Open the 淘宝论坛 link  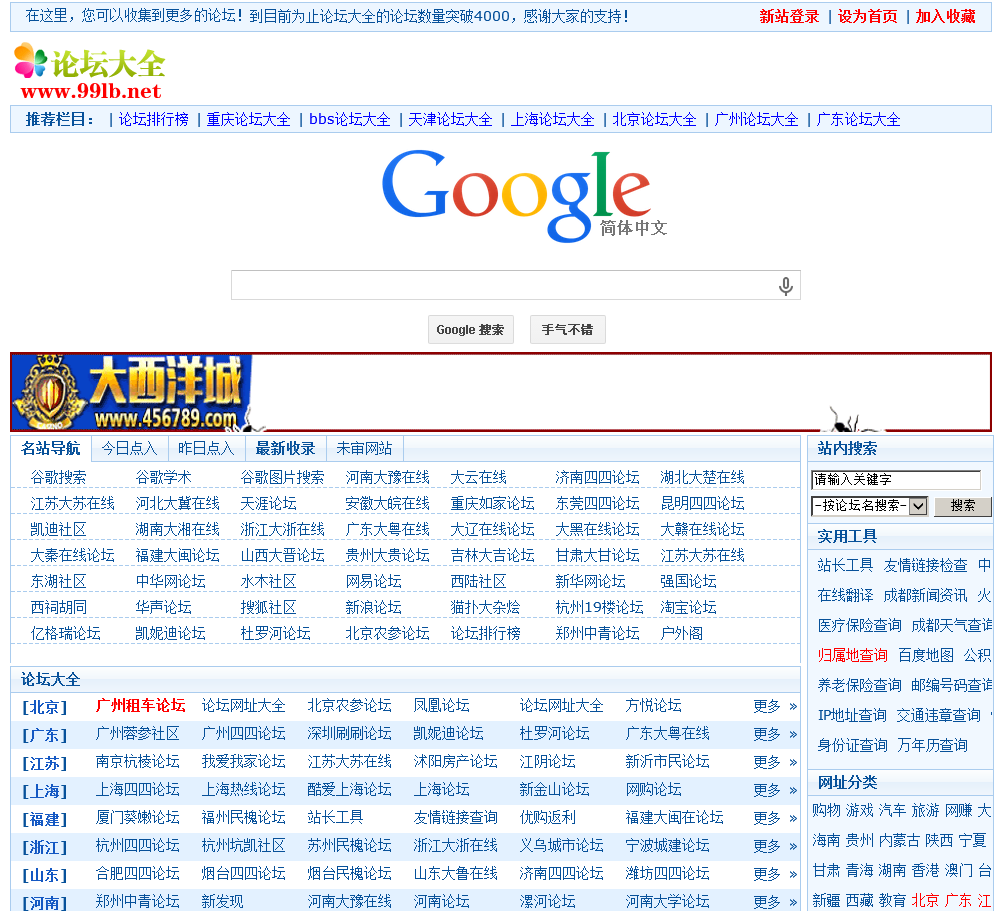pyautogui.click(x=688, y=608)
